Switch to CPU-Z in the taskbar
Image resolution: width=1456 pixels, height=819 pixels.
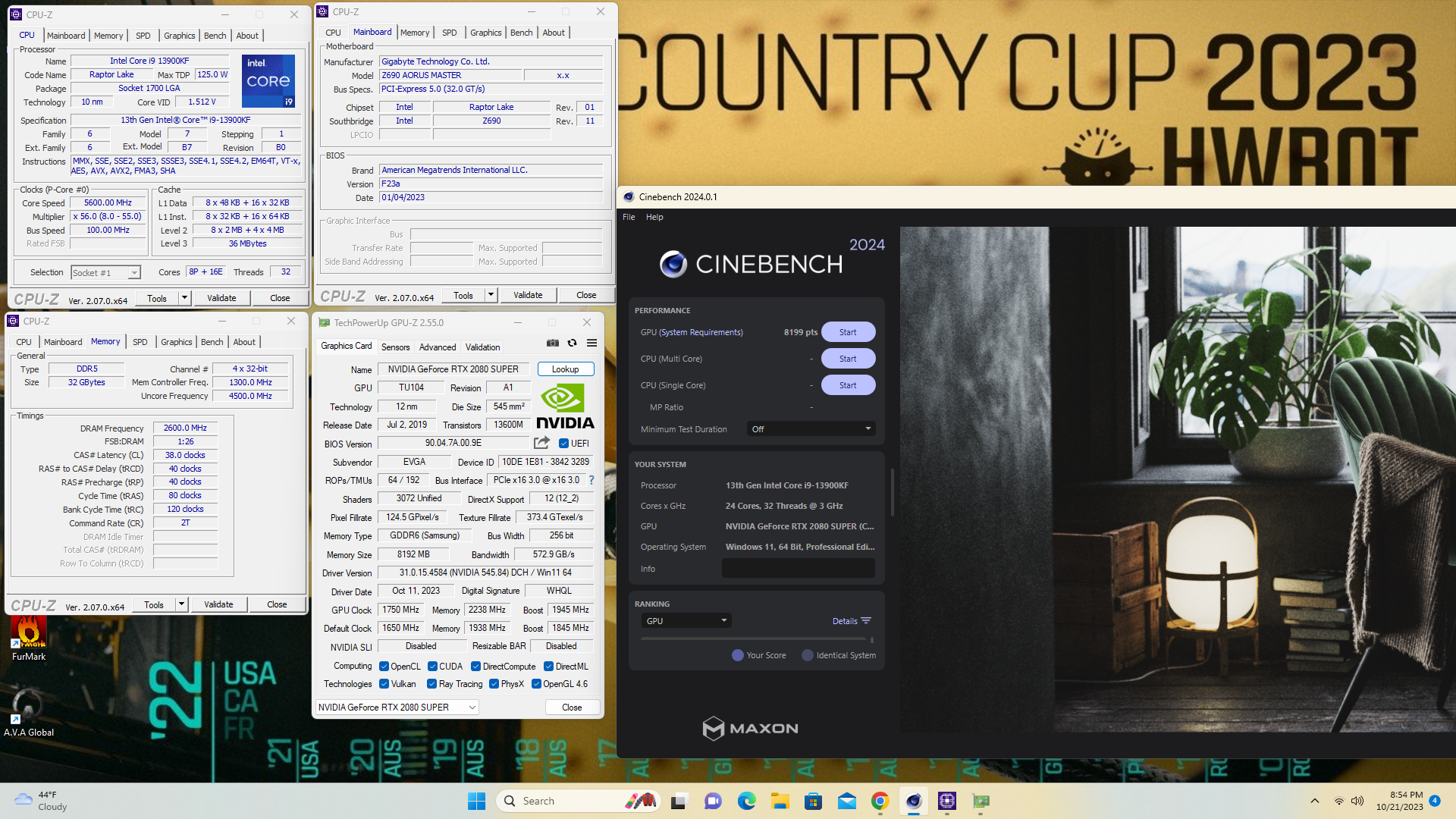pyautogui.click(x=946, y=801)
